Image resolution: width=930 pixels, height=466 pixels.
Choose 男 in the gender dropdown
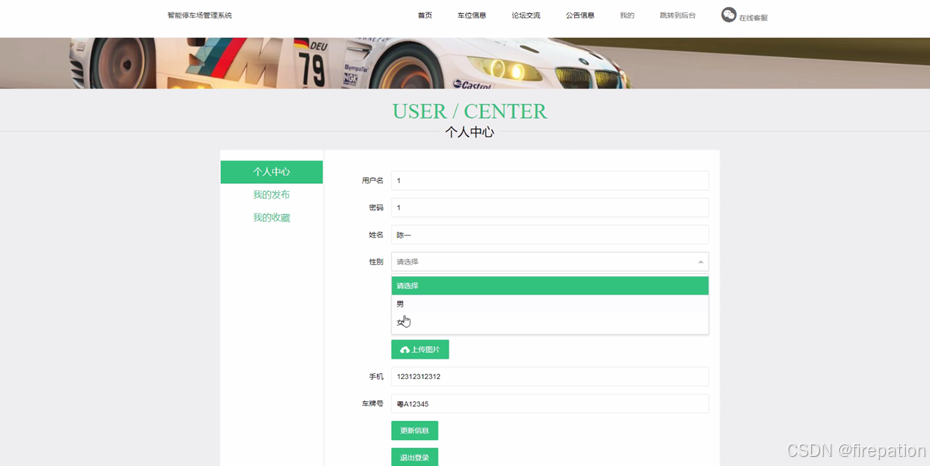pos(550,304)
